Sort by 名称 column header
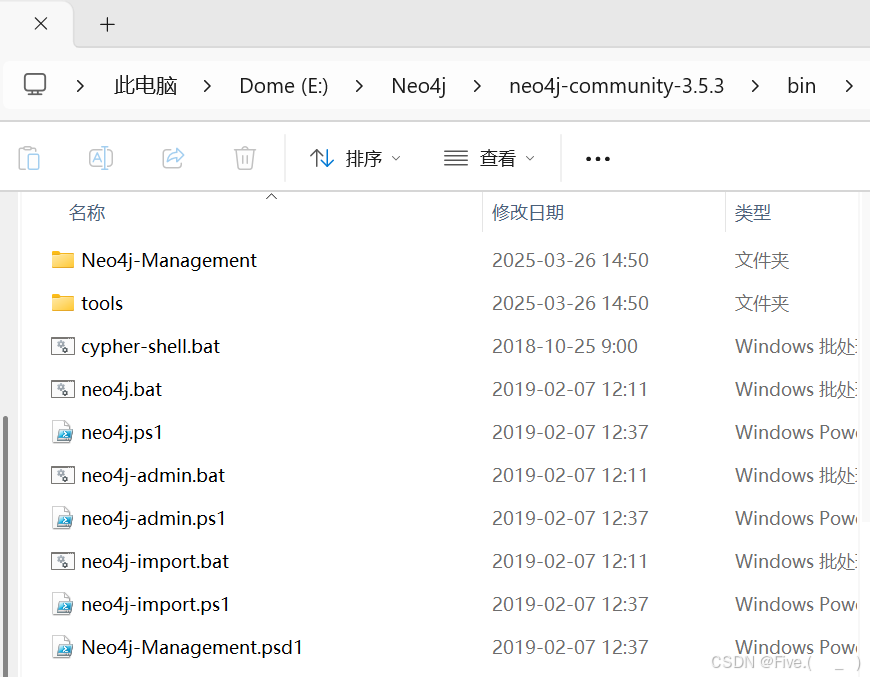This screenshot has height=677, width=870. pos(87,213)
